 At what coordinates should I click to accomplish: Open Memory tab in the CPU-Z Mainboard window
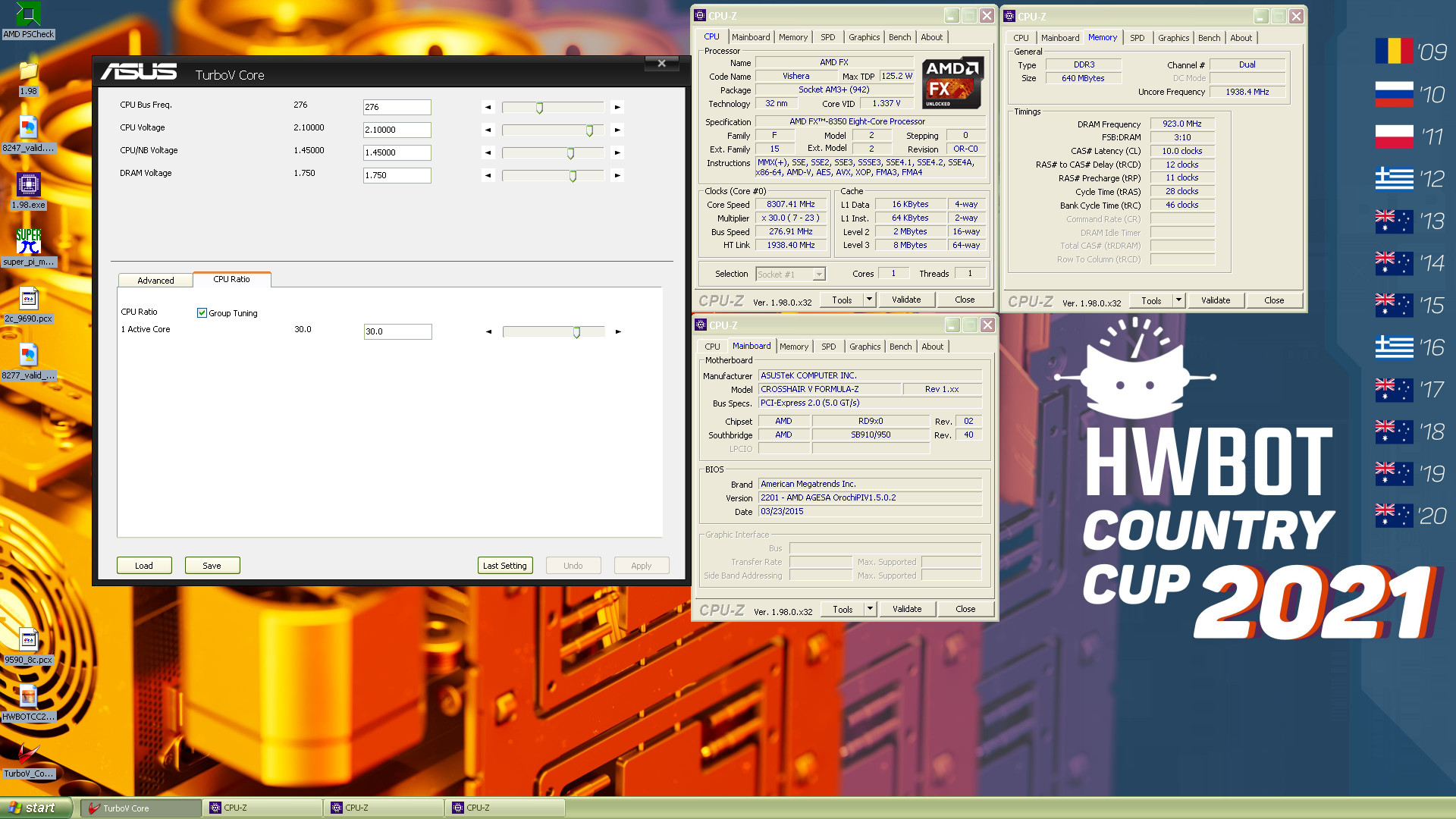794,347
